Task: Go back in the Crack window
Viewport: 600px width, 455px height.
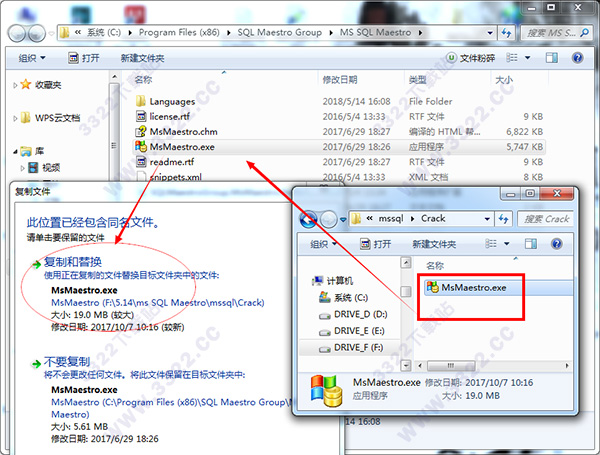Action: click(x=308, y=219)
